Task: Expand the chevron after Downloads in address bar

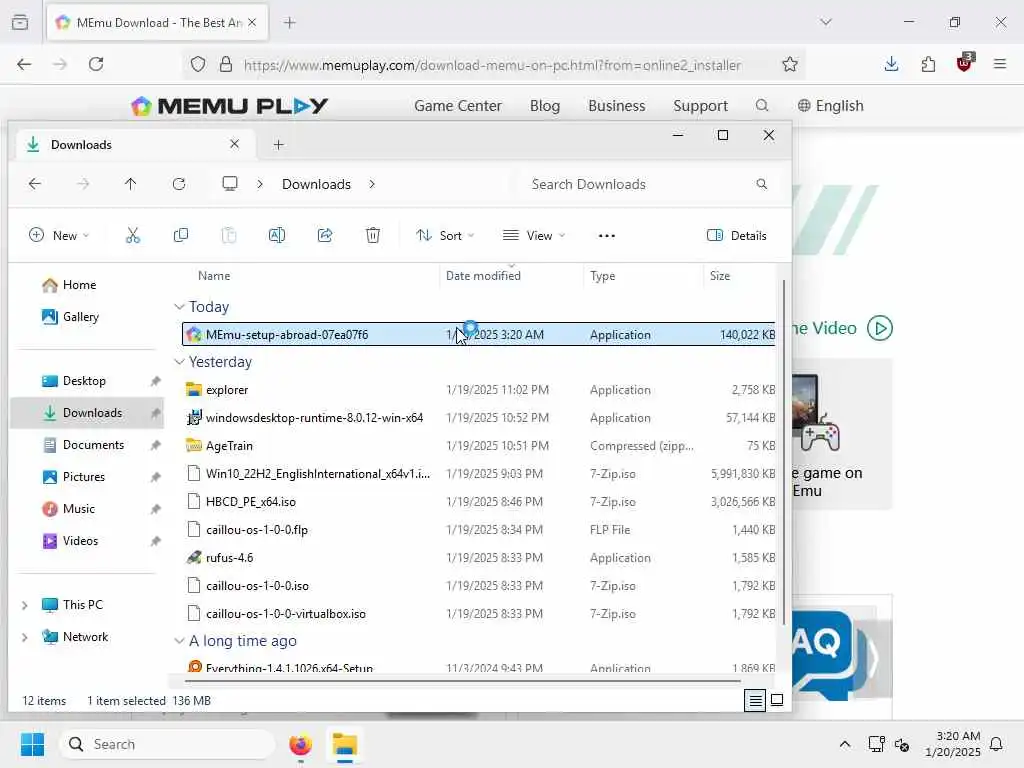Action: [x=372, y=184]
